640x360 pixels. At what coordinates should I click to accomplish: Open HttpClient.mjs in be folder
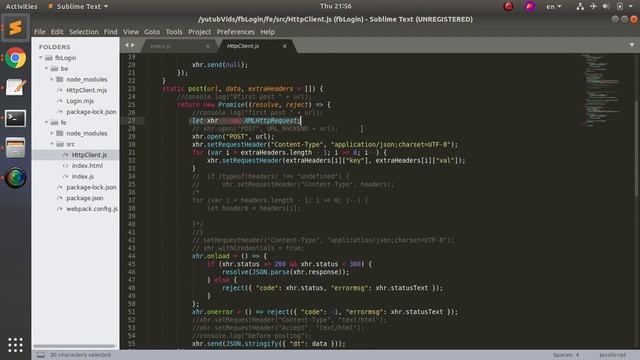pyautogui.click(x=87, y=90)
